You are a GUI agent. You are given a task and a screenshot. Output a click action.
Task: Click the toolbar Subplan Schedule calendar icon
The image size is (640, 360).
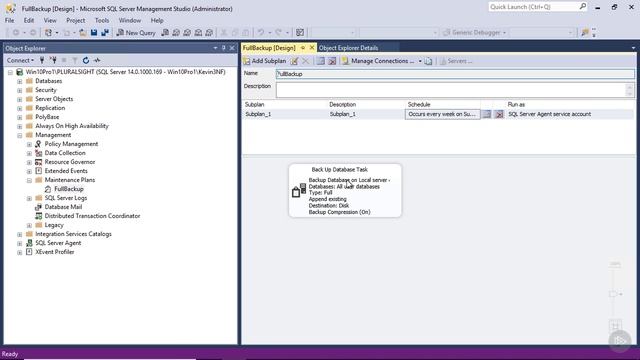pyautogui.click(x=321, y=61)
